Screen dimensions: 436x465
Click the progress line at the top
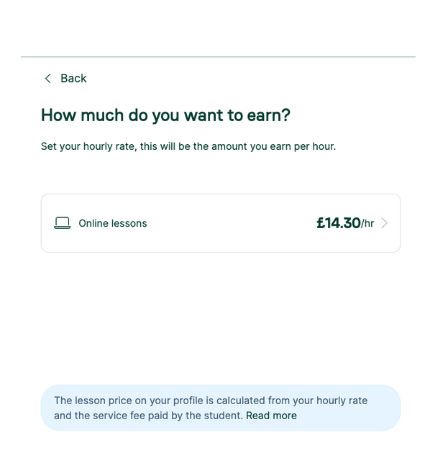218,57
